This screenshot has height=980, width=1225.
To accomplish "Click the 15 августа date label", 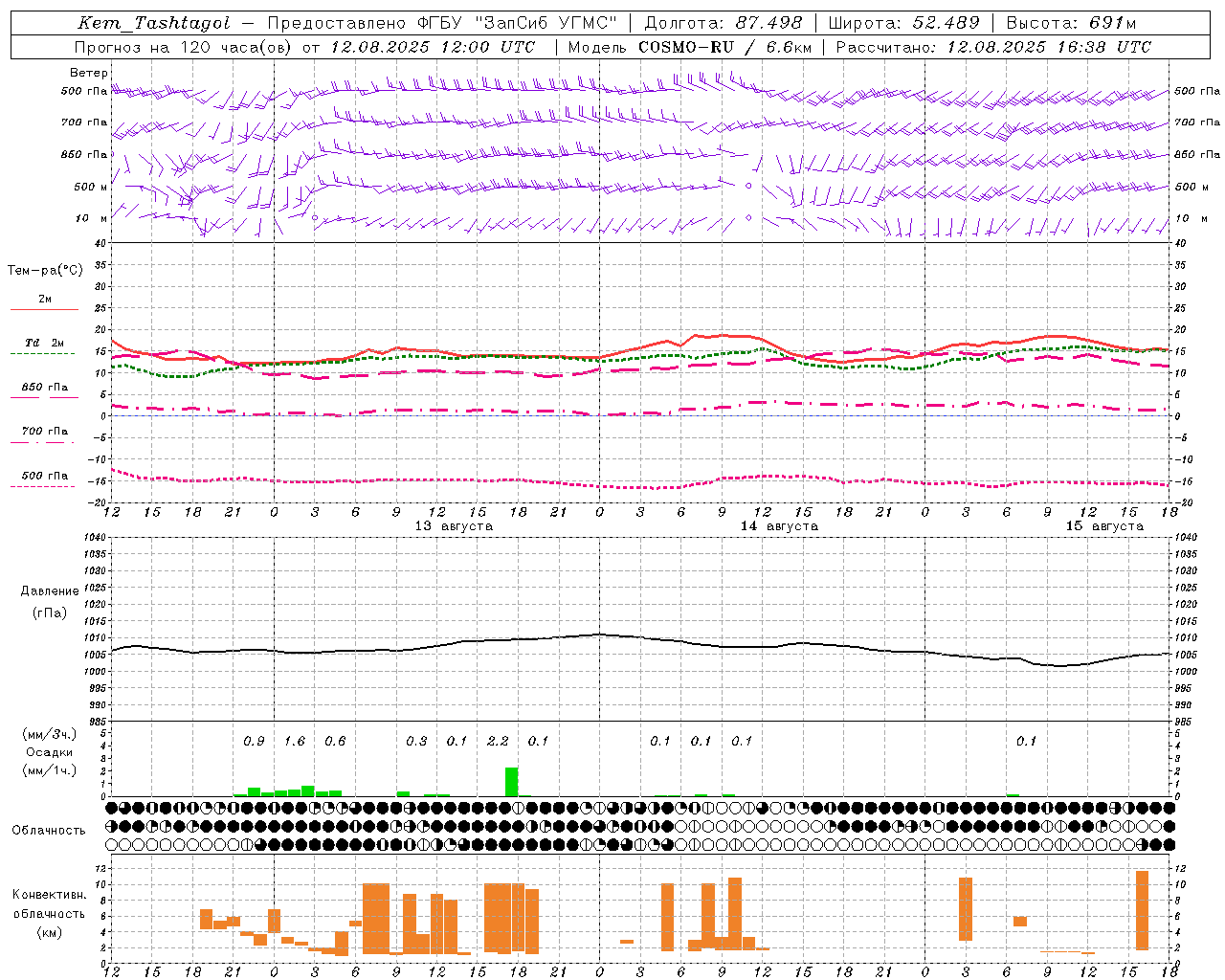I will (1104, 526).
